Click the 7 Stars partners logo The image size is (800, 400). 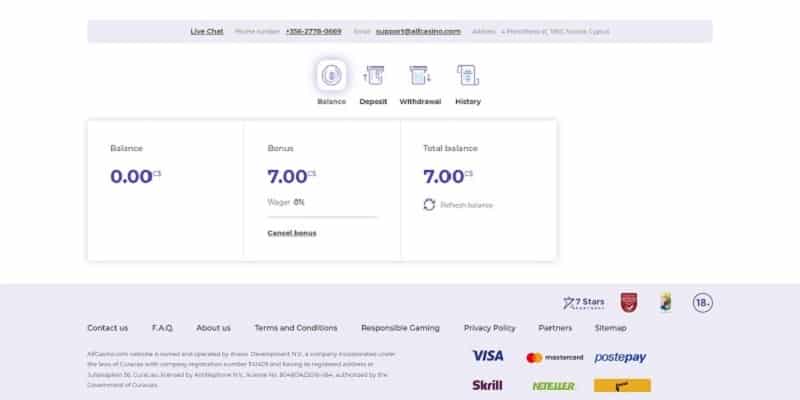click(x=585, y=302)
